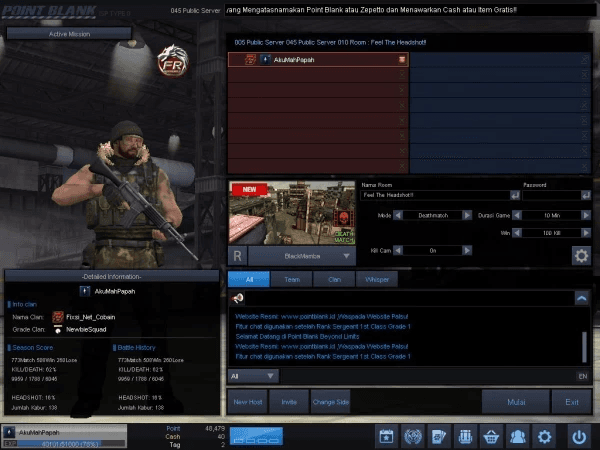The height and width of the screenshot is (450, 600).
Task: Click rank badge beside AkuMahPapah in slot
Action: tap(265, 59)
